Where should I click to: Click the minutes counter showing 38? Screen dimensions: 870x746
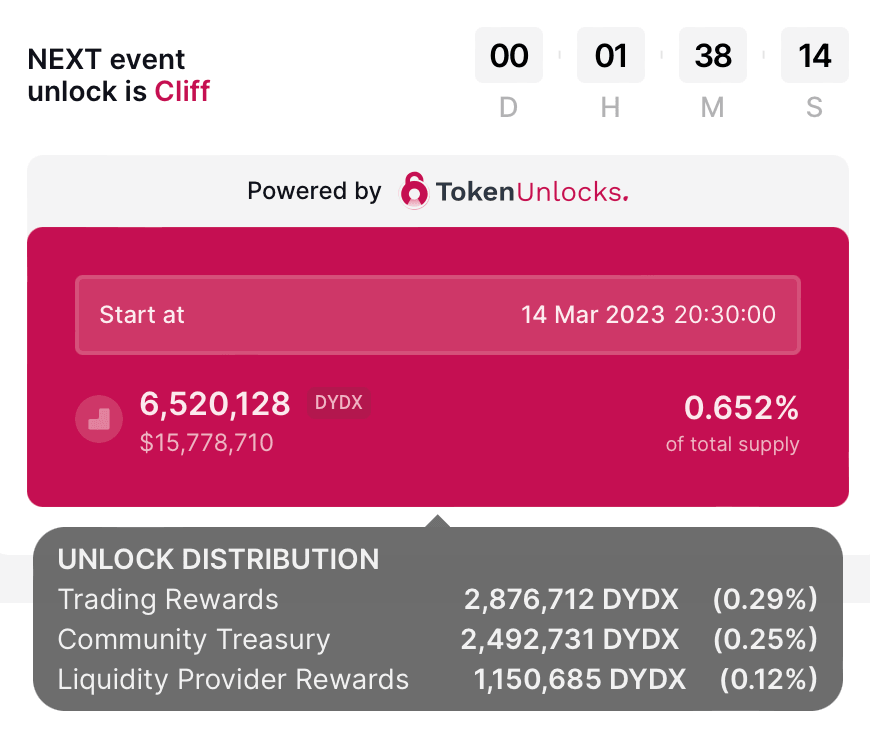712,55
